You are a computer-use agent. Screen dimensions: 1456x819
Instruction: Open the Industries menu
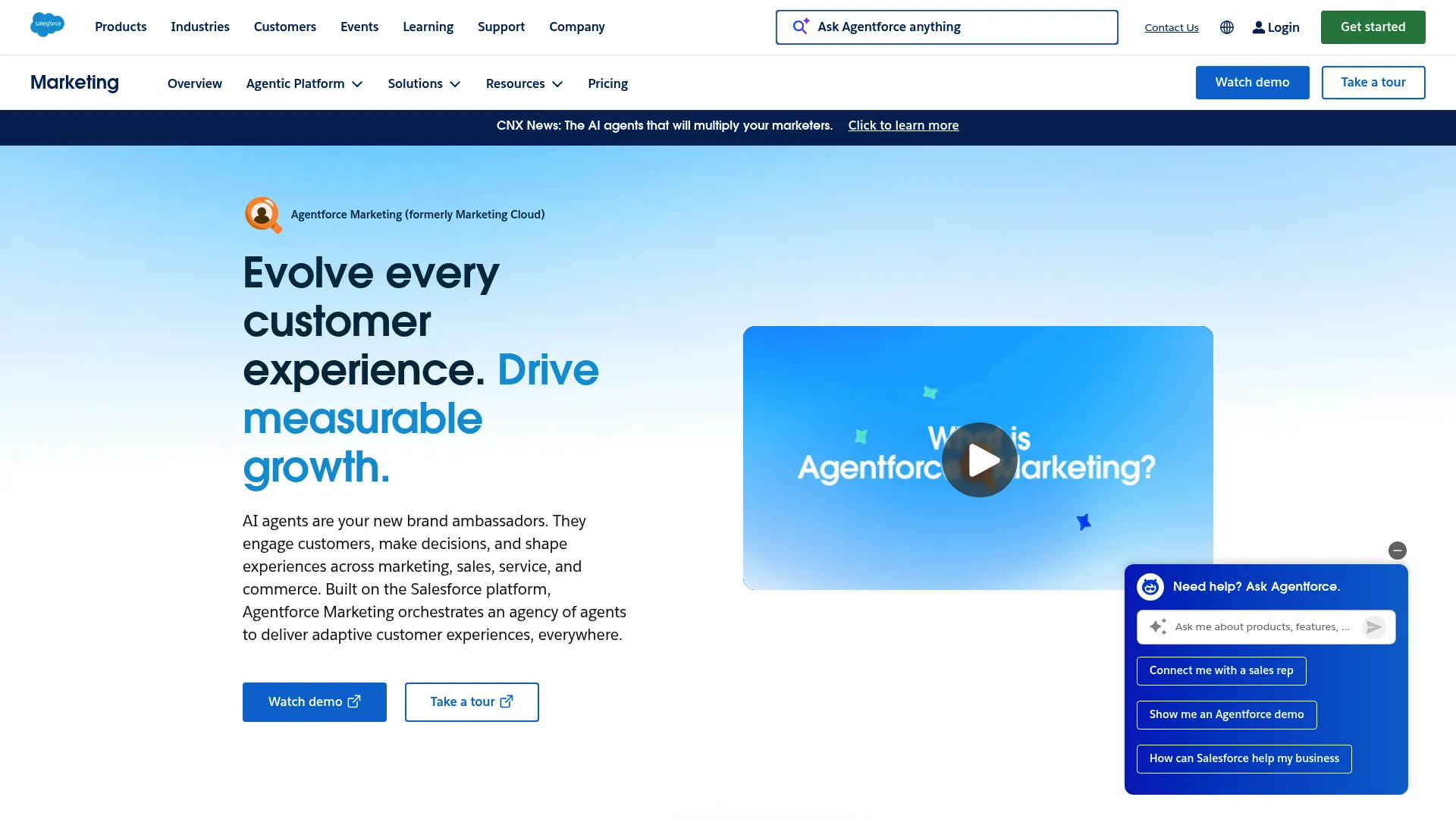coord(200,27)
